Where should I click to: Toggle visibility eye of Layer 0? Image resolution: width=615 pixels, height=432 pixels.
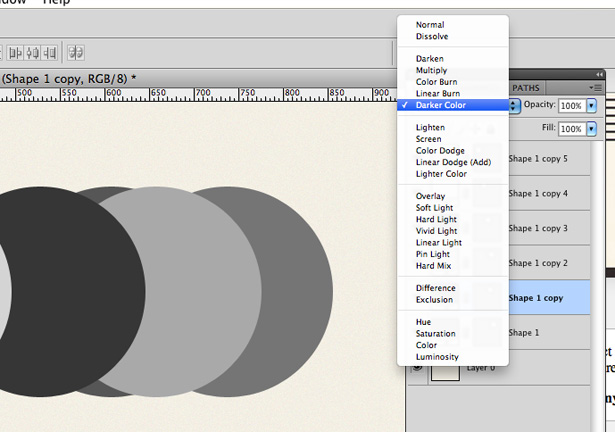point(417,368)
